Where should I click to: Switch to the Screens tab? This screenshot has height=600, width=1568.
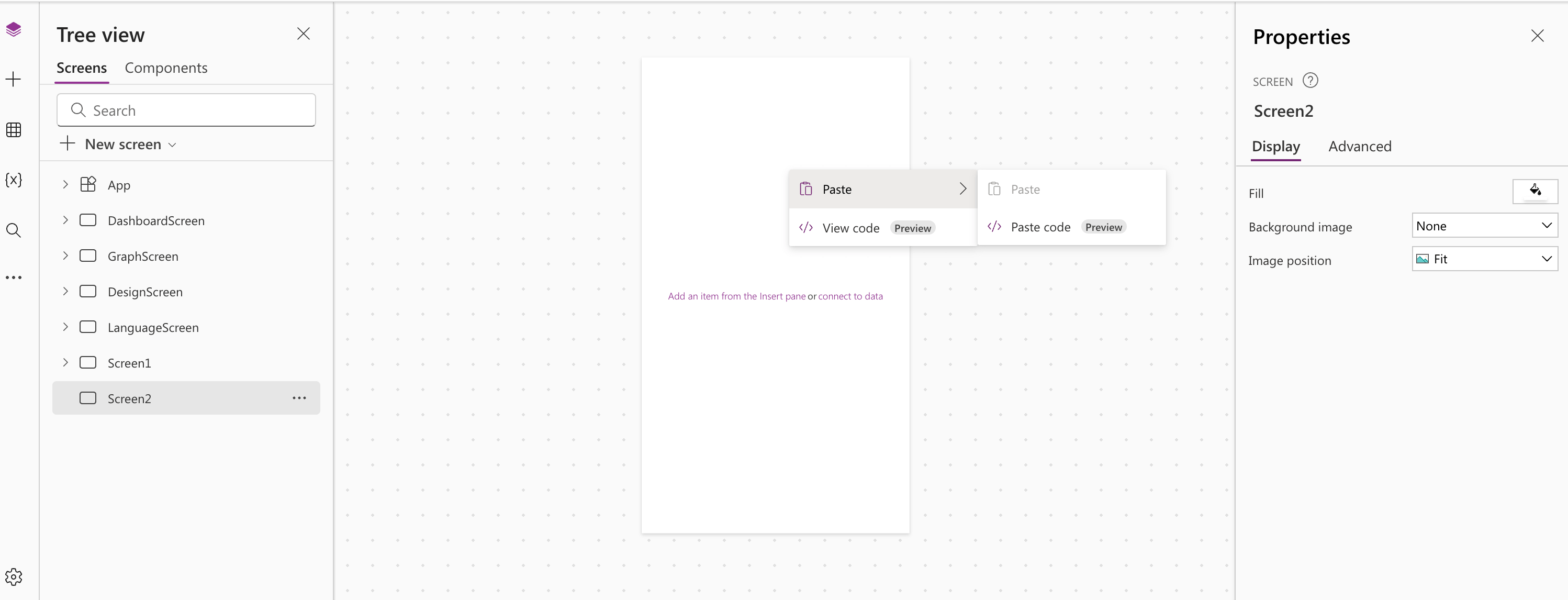point(82,68)
